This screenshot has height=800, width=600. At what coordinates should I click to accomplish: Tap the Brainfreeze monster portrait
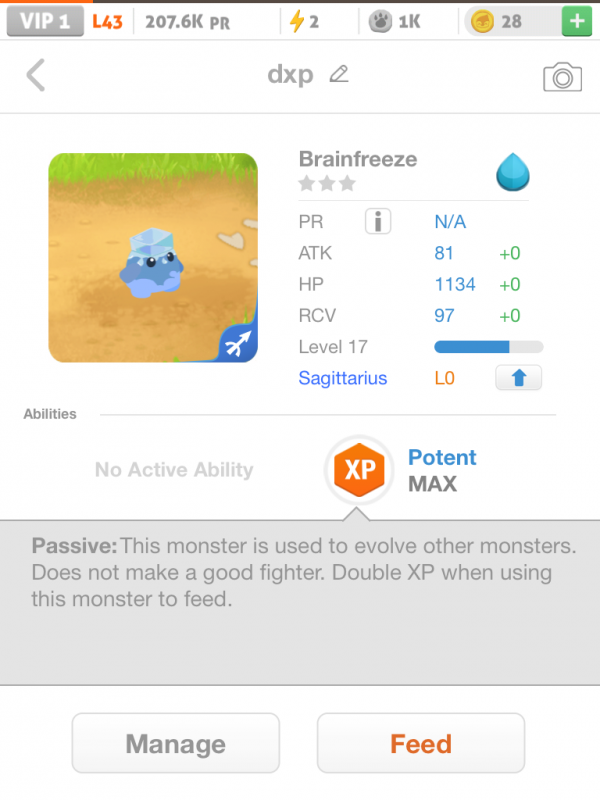[153, 257]
